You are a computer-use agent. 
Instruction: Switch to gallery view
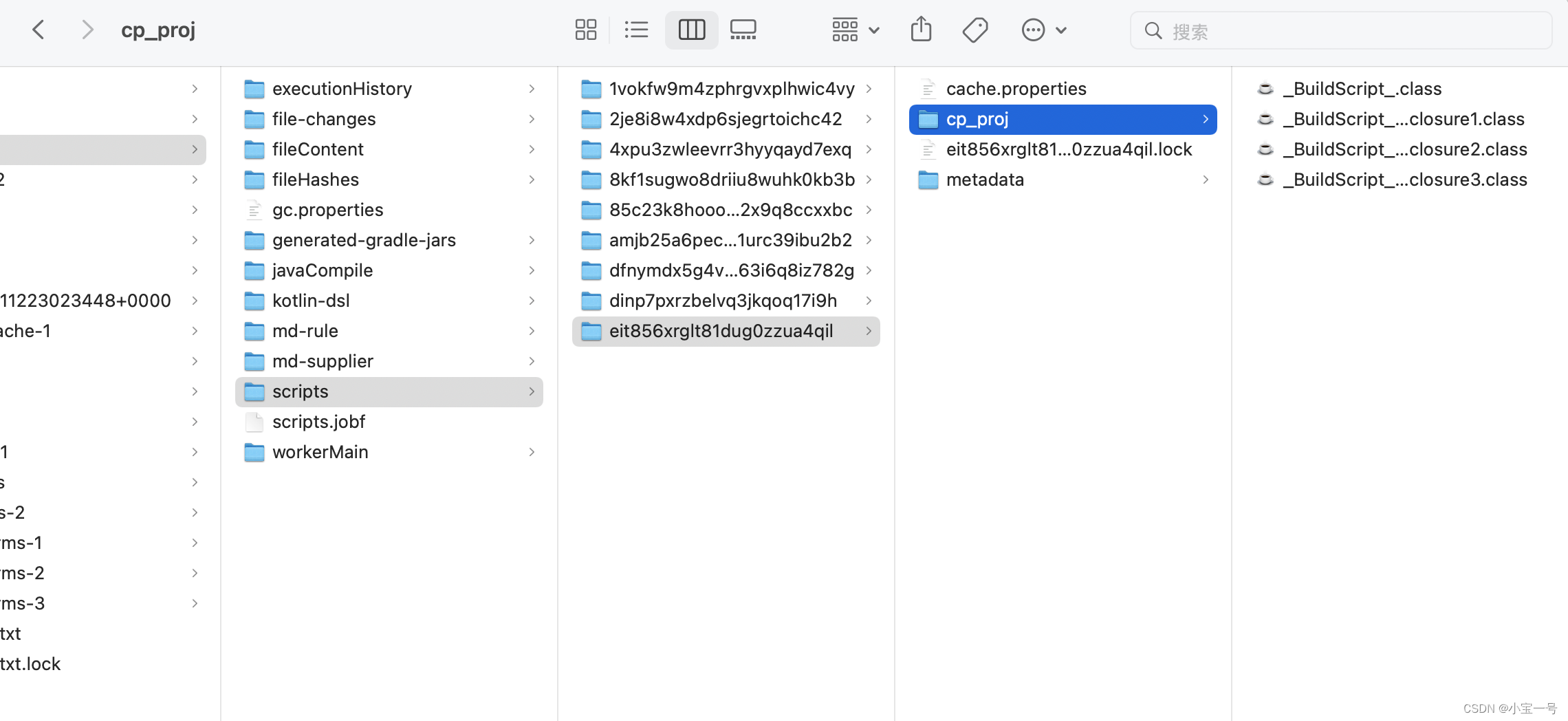point(743,30)
